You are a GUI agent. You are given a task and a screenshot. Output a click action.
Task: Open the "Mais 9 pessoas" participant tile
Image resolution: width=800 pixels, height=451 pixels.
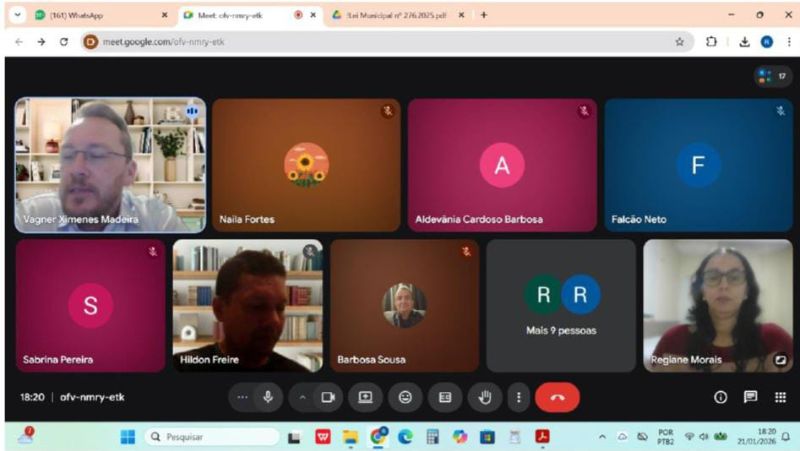coord(561,305)
